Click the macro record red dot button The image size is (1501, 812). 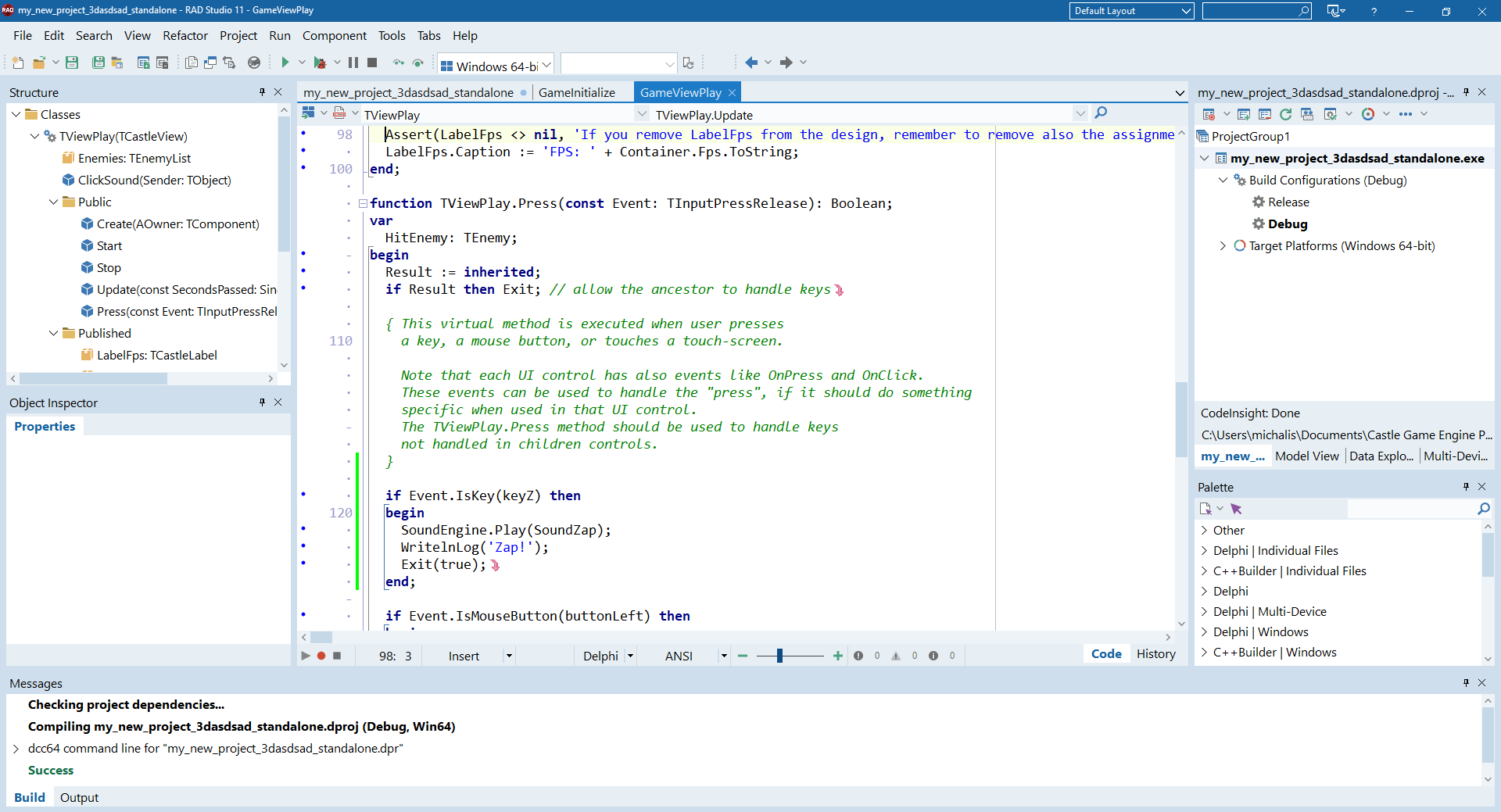tap(321, 656)
